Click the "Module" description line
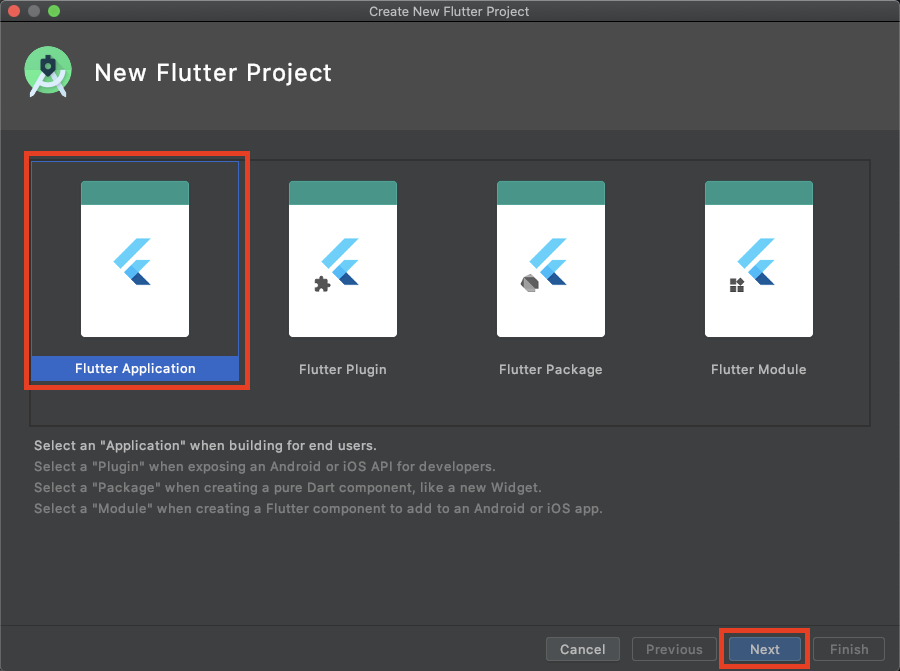The height and width of the screenshot is (671, 900). 318,509
